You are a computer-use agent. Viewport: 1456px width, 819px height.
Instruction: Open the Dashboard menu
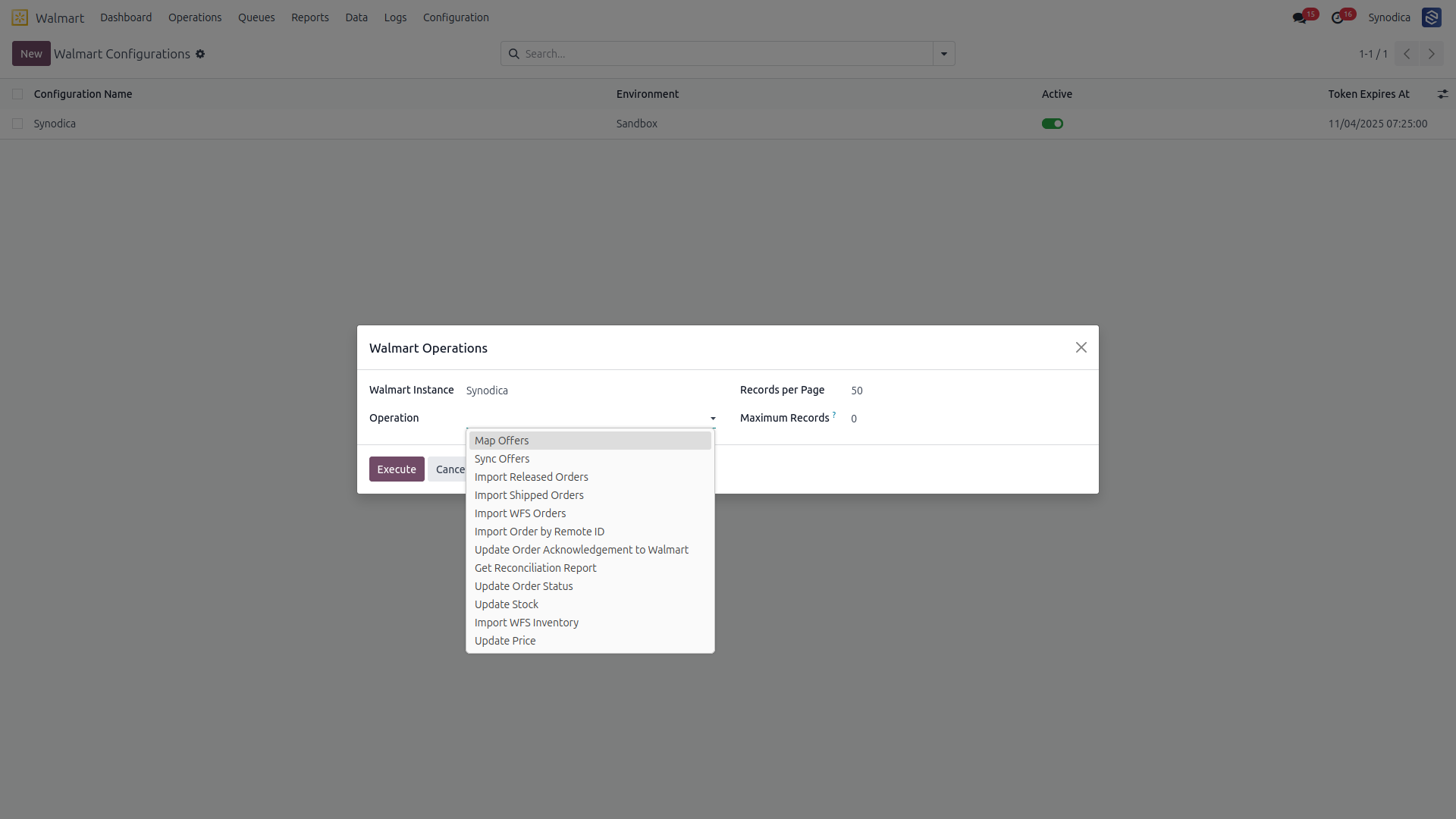(x=126, y=17)
